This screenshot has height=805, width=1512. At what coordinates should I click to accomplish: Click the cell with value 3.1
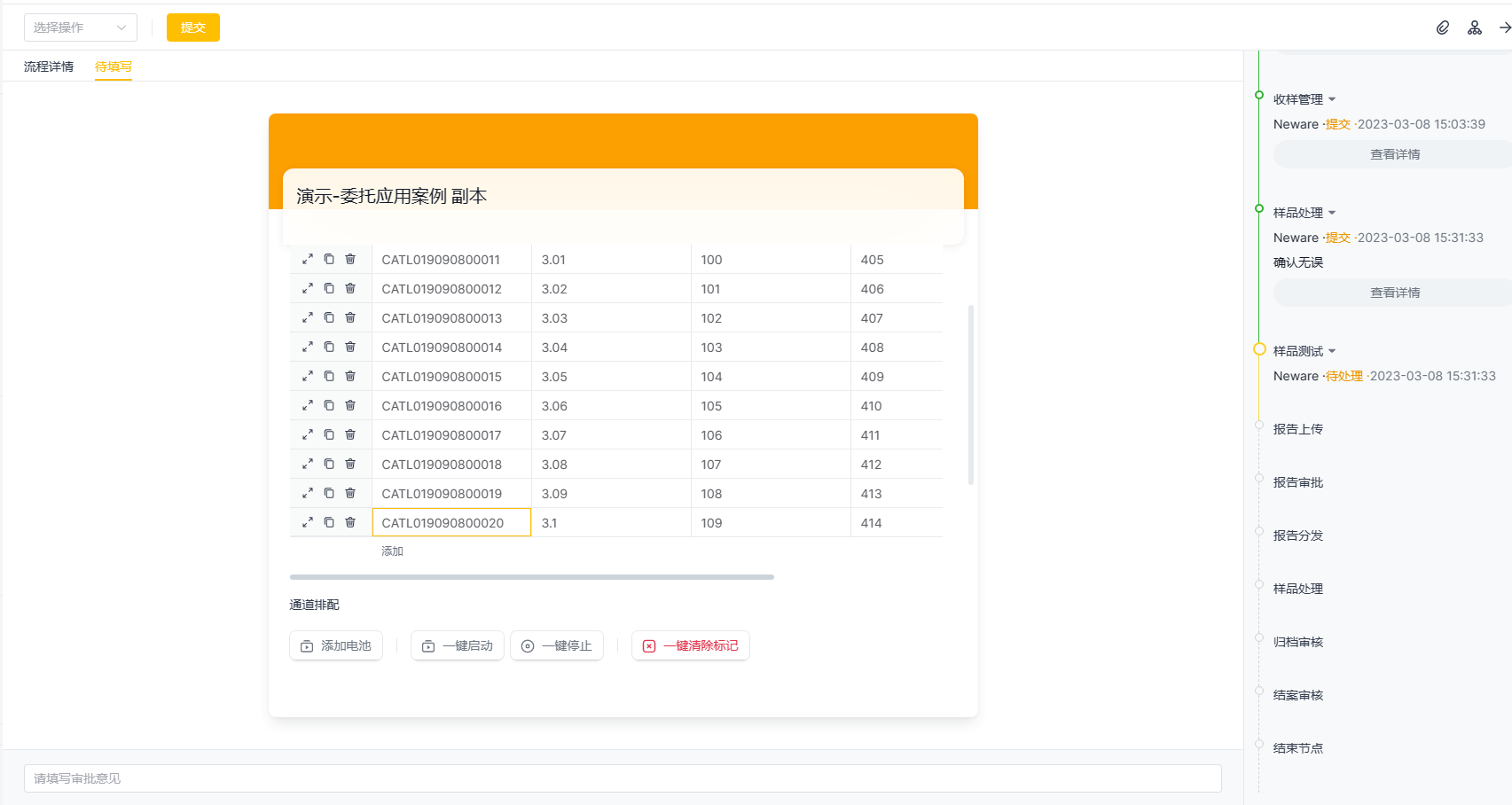pyautogui.click(x=611, y=522)
